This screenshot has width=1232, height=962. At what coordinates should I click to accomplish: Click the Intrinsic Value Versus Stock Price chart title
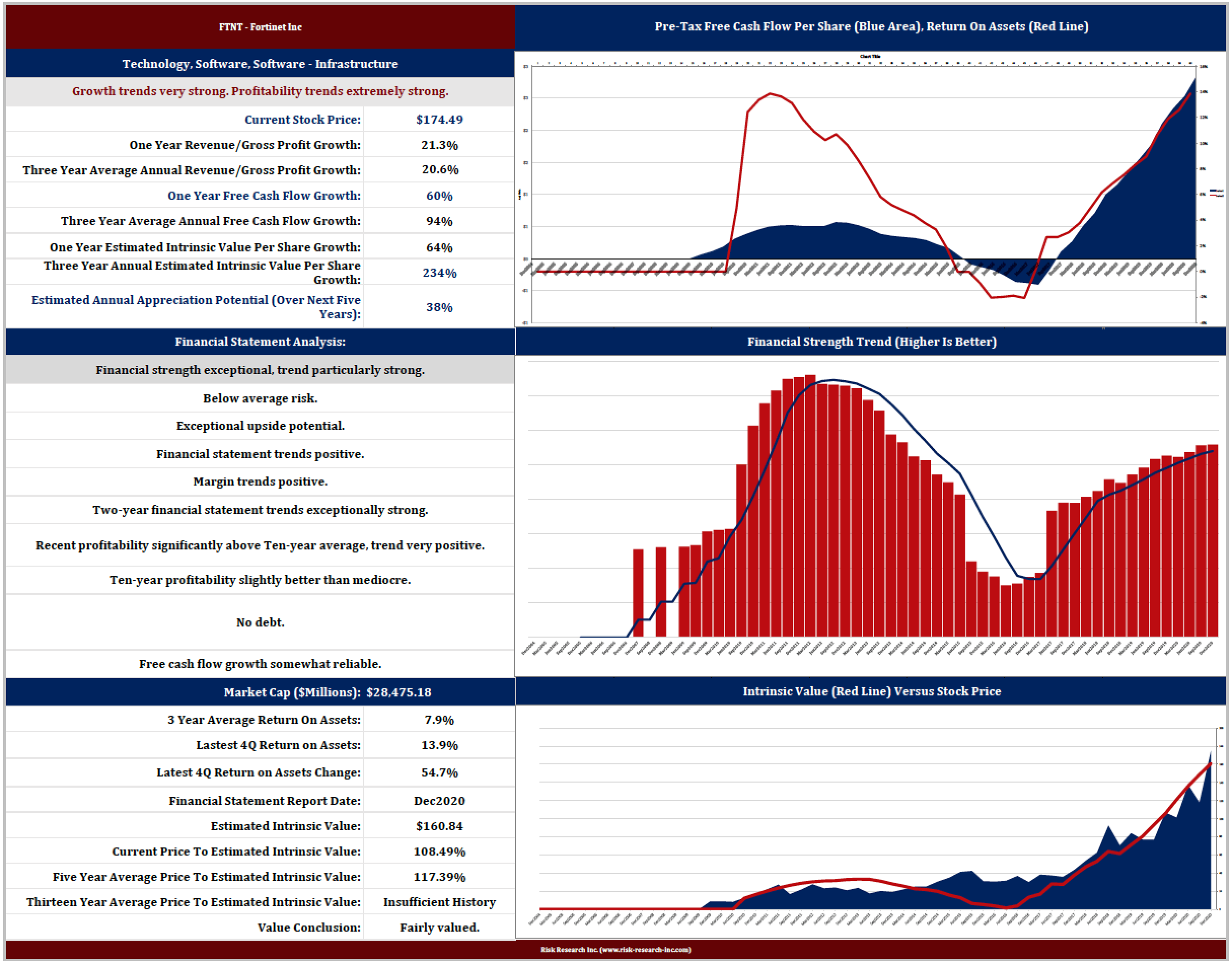tap(872, 691)
